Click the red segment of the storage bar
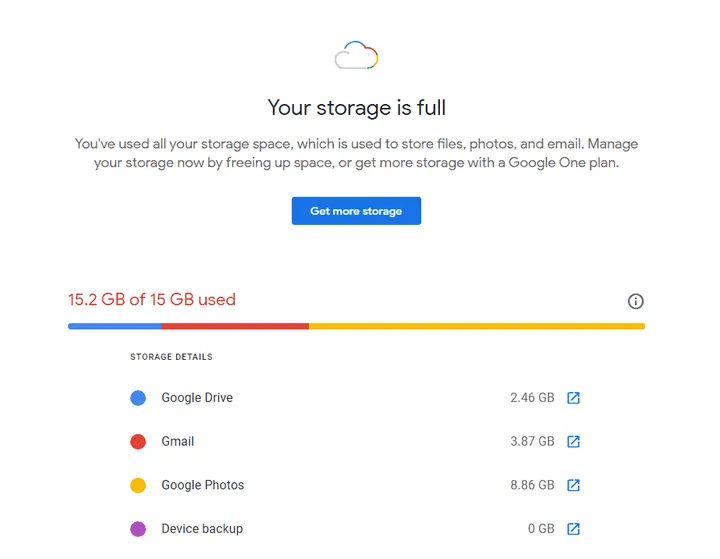This screenshot has height=559, width=720. coord(235,326)
